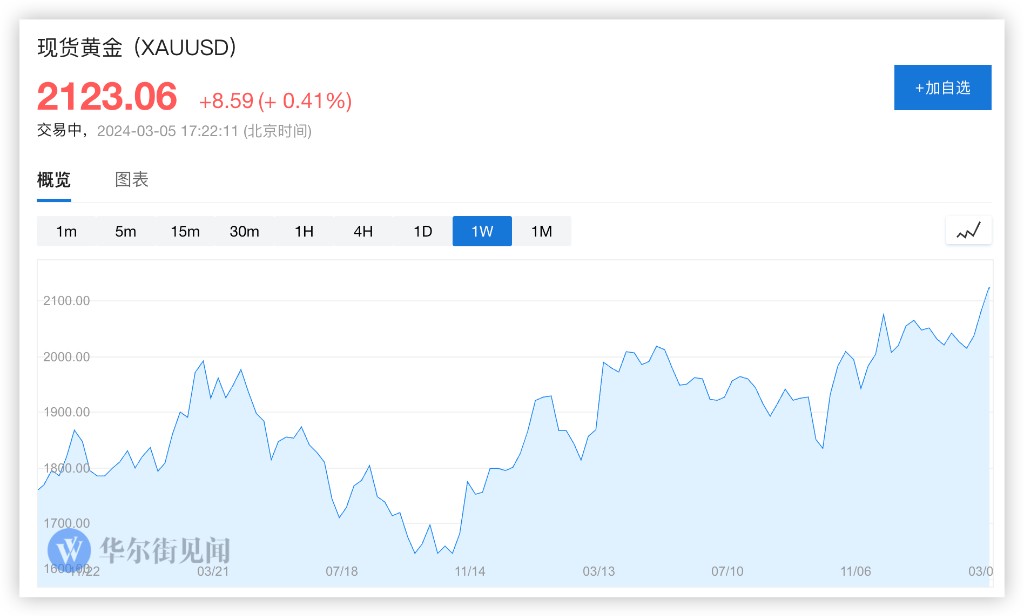
Task: Click the 华尔街见闻 W logo watermark
Action: point(70,548)
